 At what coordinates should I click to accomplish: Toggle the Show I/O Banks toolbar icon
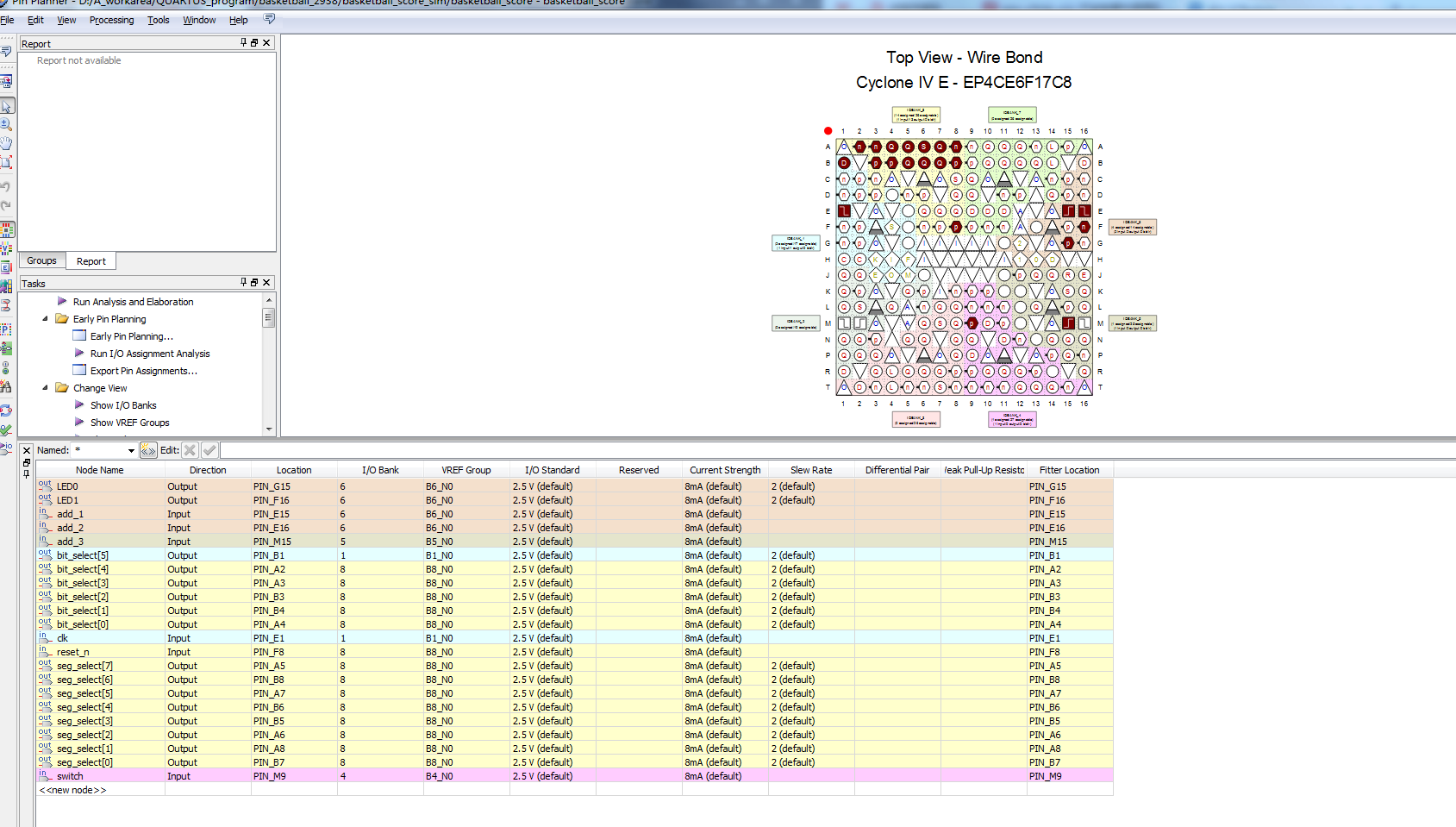[x=7, y=229]
